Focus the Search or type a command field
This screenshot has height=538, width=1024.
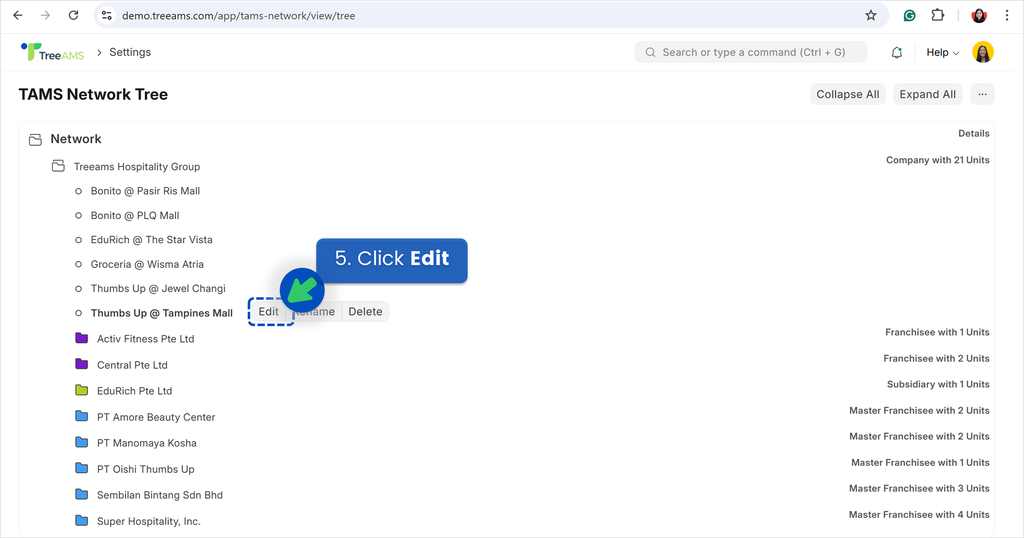pos(751,52)
